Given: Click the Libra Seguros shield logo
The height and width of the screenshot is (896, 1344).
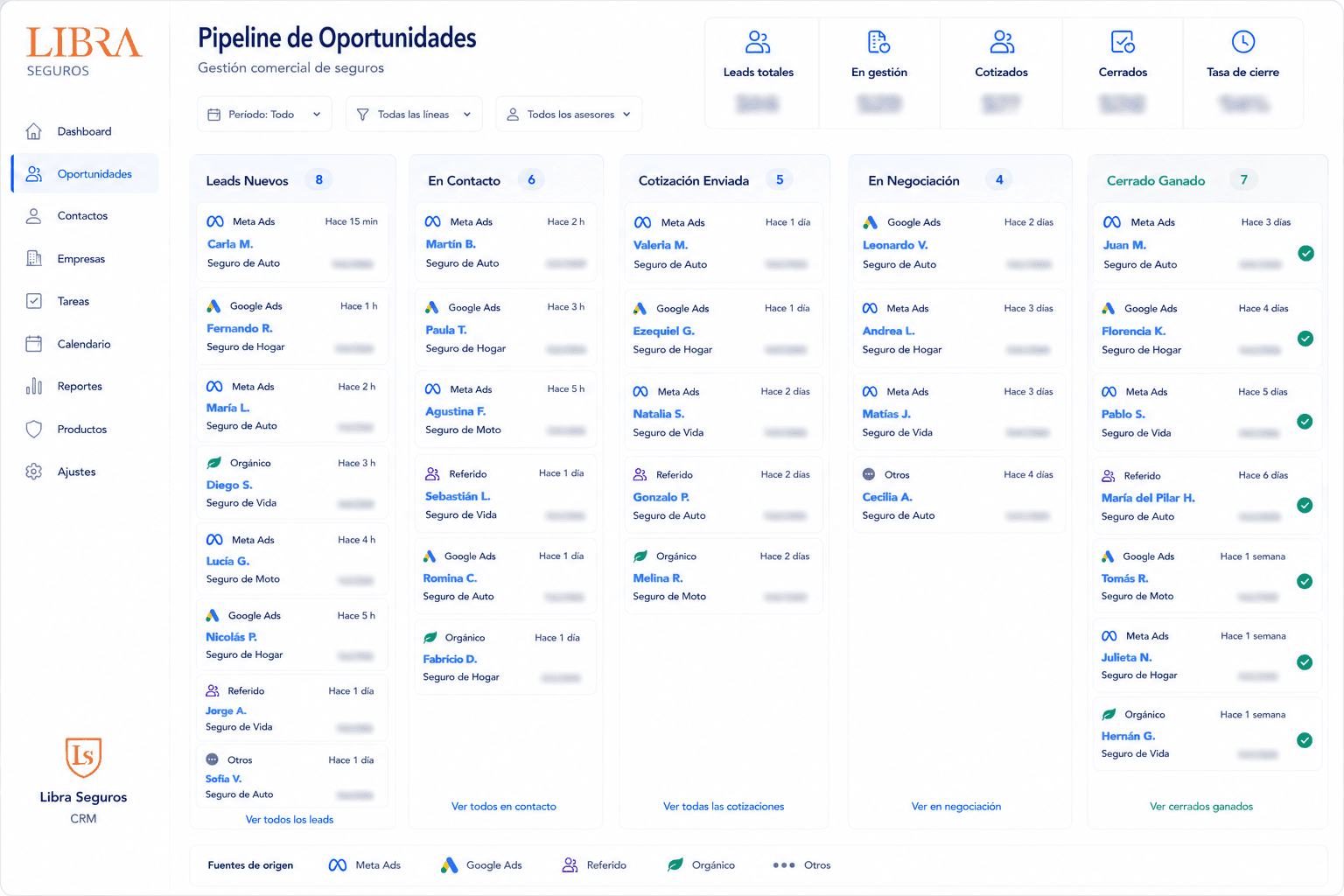Looking at the screenshot, I should pyautogui.click(x=83, y=757).
